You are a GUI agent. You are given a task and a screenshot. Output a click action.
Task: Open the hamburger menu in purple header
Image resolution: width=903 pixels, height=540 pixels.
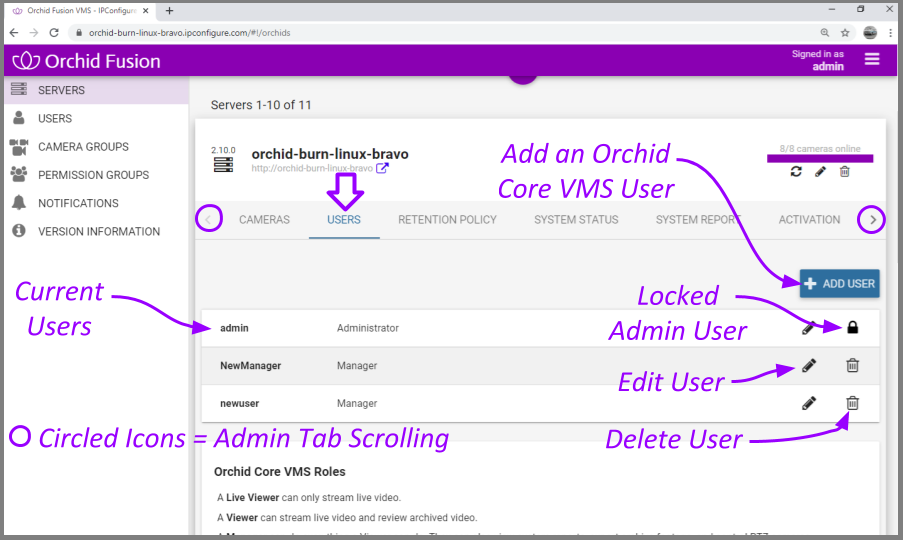[x=872, y=59]
